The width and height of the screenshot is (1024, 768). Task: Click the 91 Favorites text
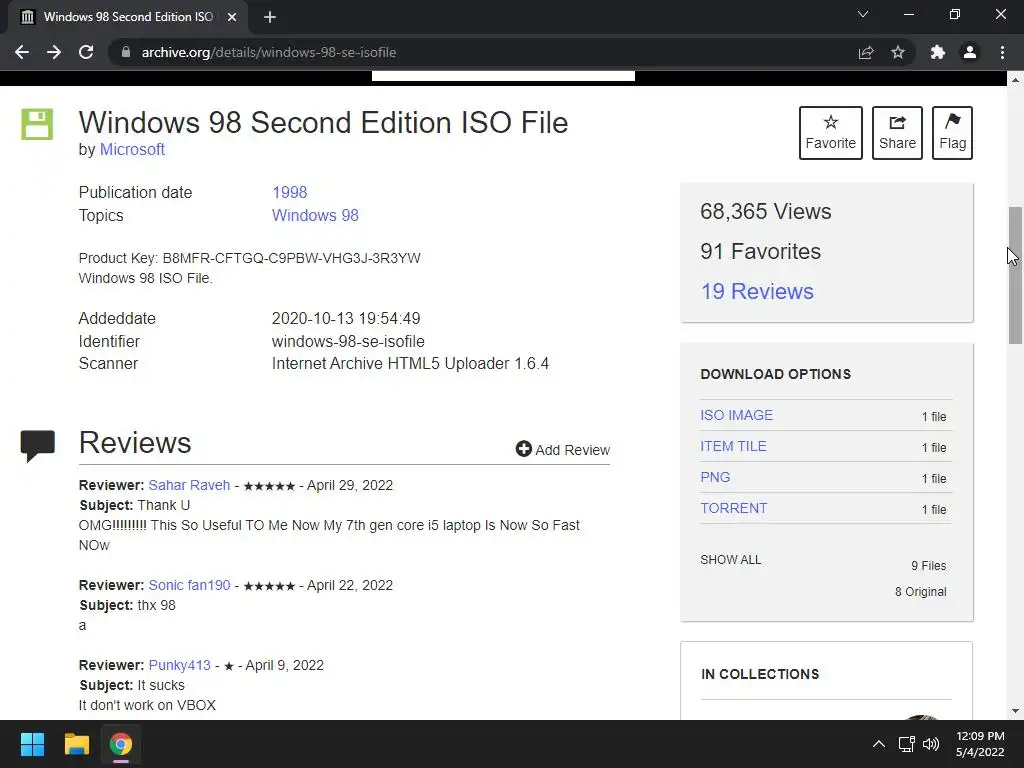point(760,251)
